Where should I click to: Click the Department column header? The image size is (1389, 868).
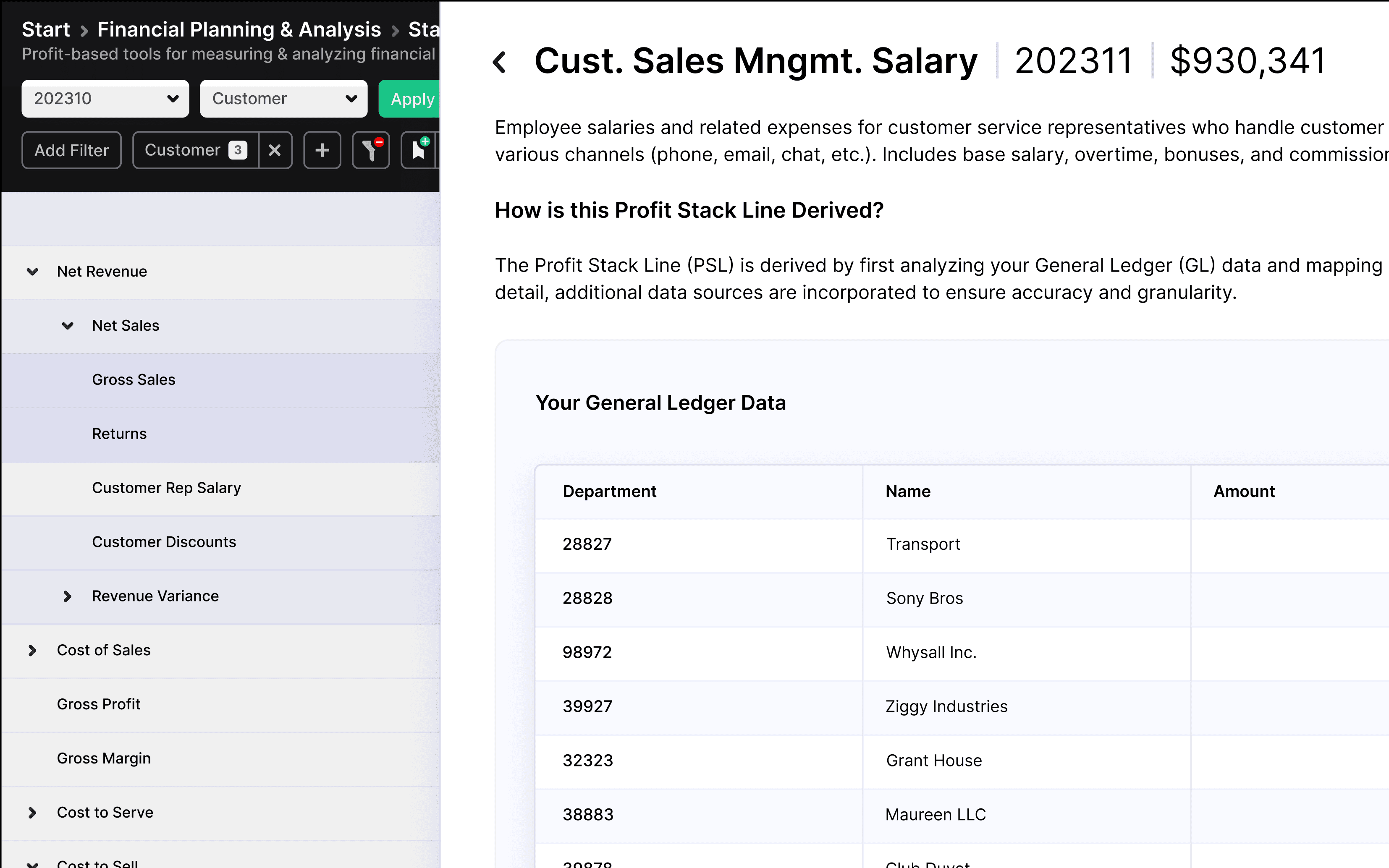pyautogui.click(x=609, y=492)
